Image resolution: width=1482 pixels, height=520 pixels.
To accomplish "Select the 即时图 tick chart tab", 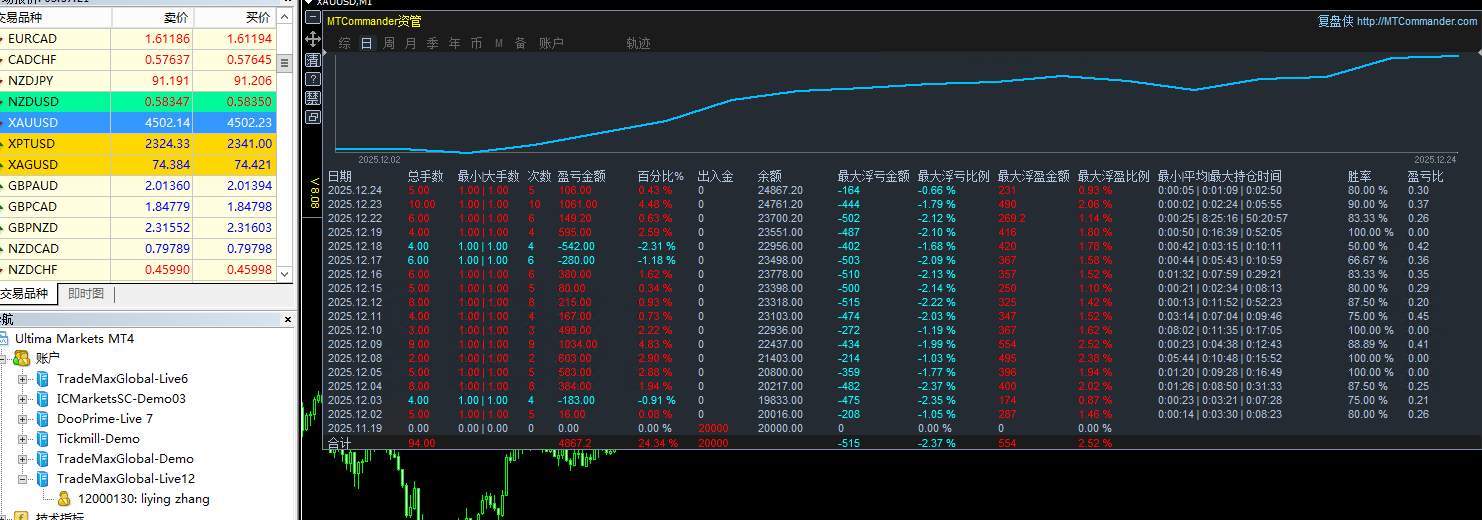I will click(87, 293).
